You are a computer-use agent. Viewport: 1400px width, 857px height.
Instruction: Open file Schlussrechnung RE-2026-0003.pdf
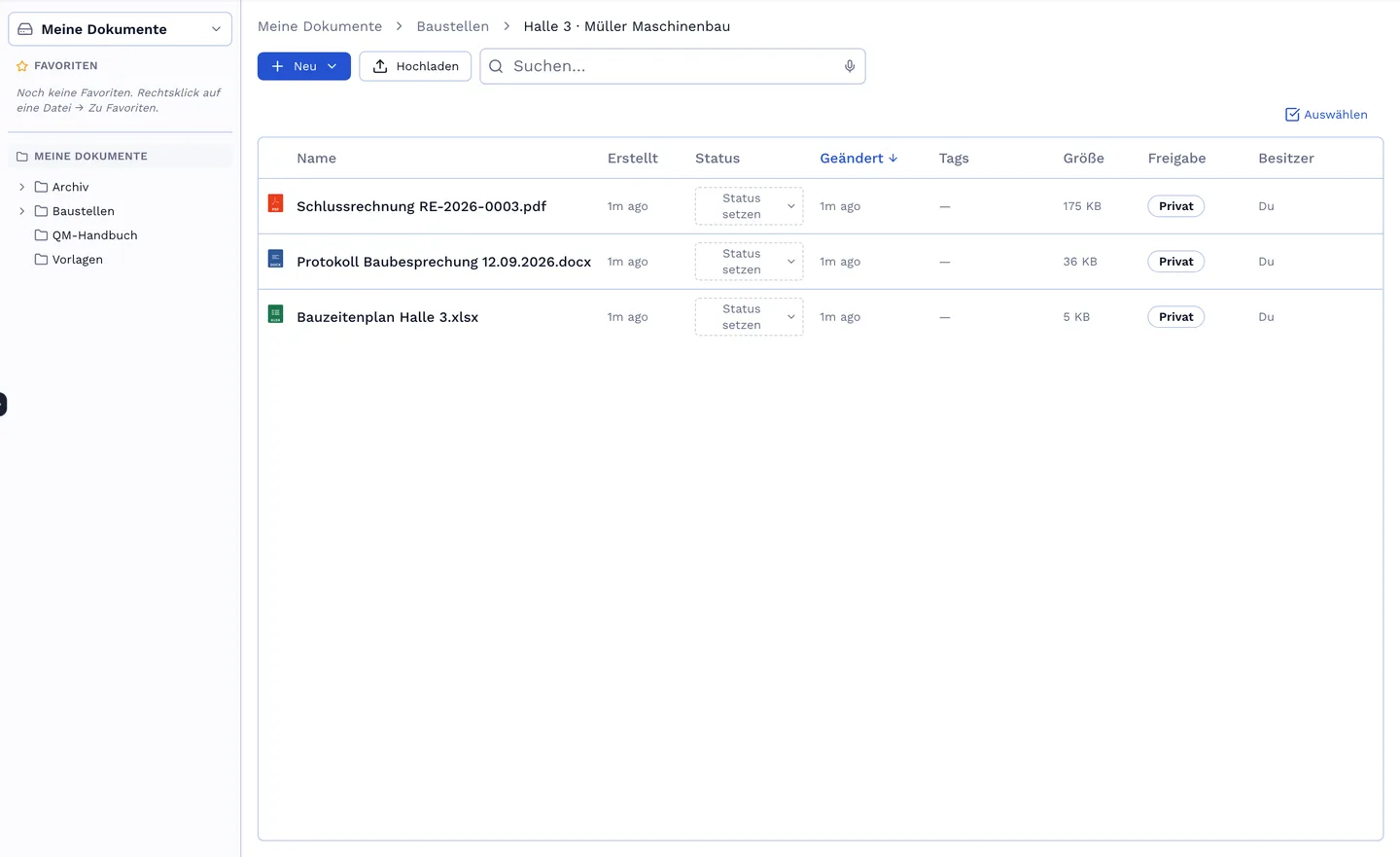tap(421, 206)
